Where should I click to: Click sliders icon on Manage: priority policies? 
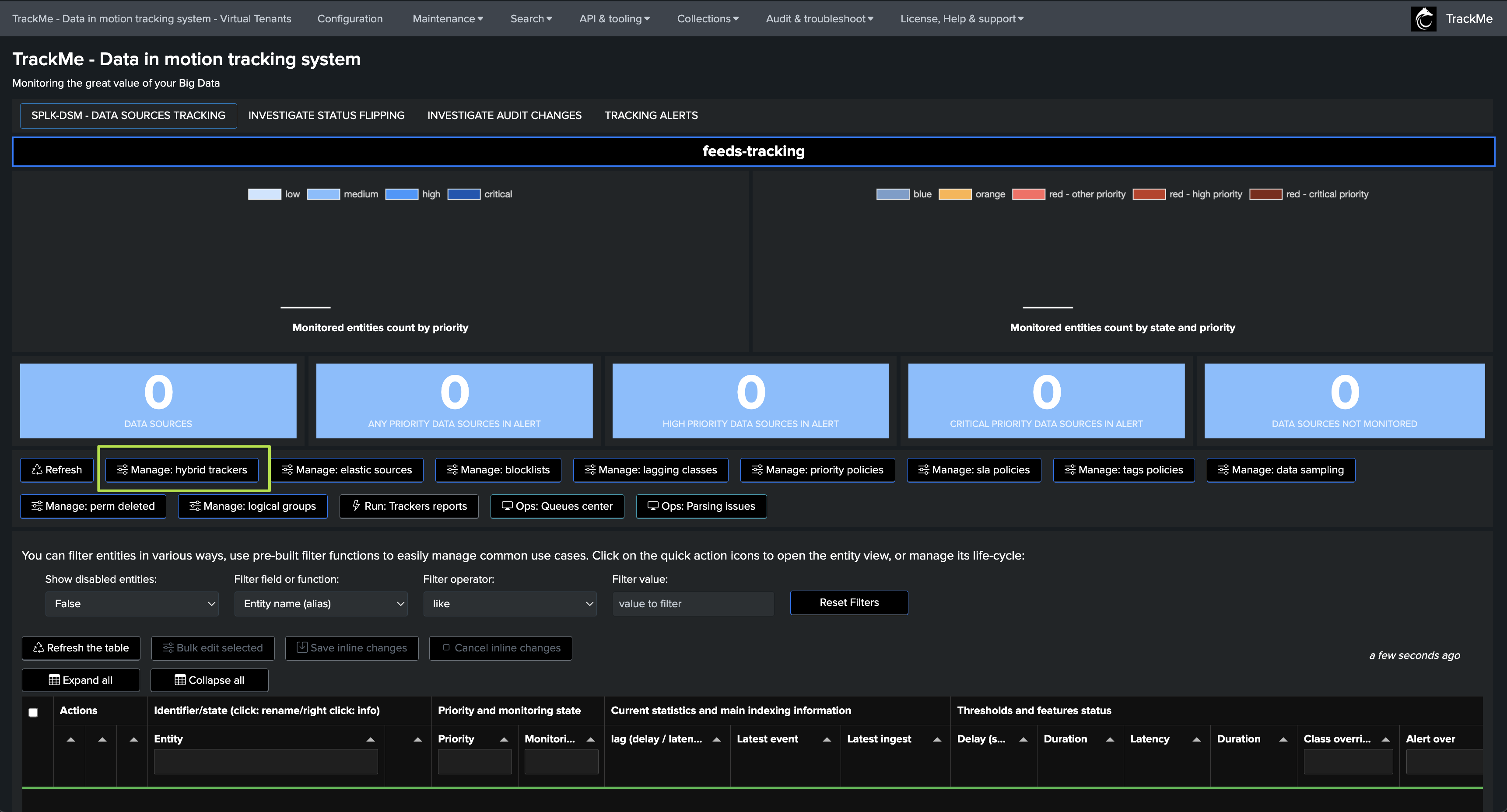pyautogui.click(x=757, y=470)
